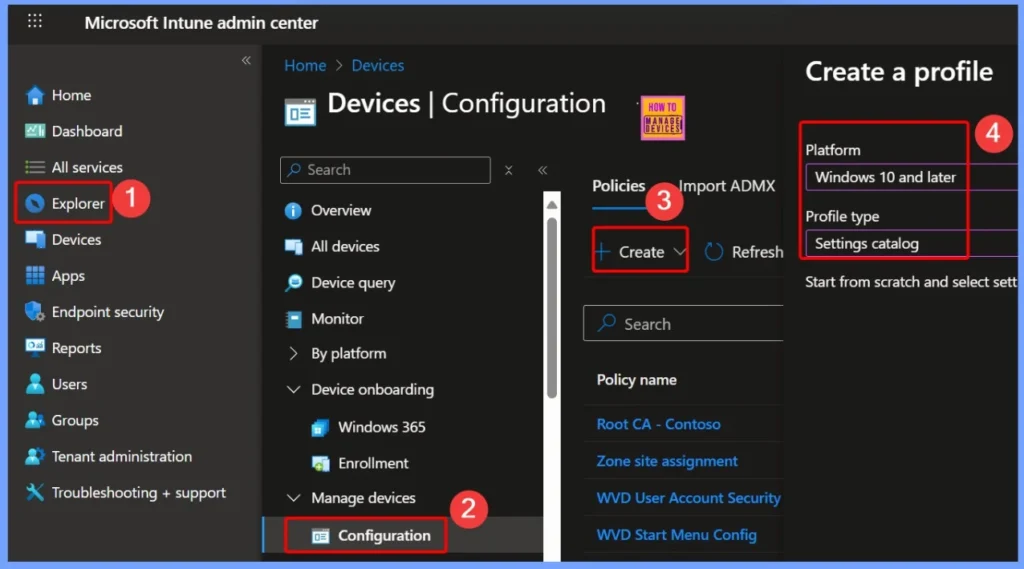Click the Explorer compass icon

(35, 204)
